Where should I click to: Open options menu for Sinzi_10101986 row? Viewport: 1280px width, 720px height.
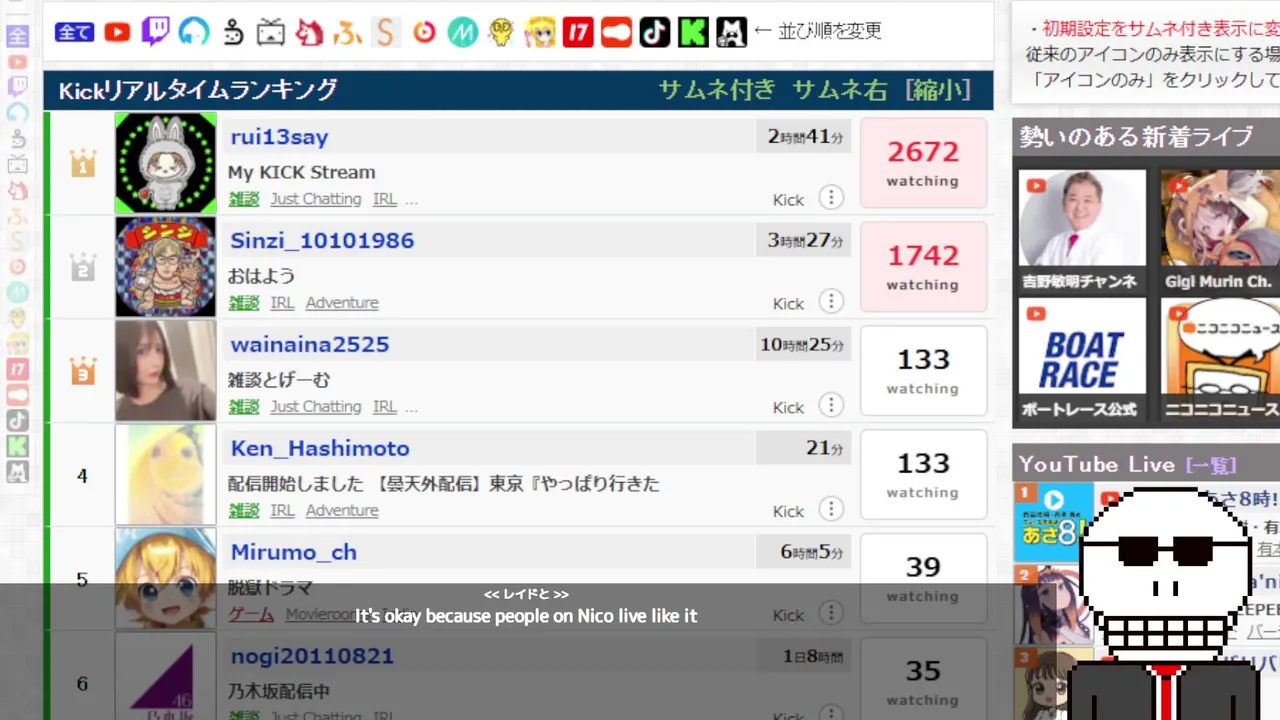831,301
